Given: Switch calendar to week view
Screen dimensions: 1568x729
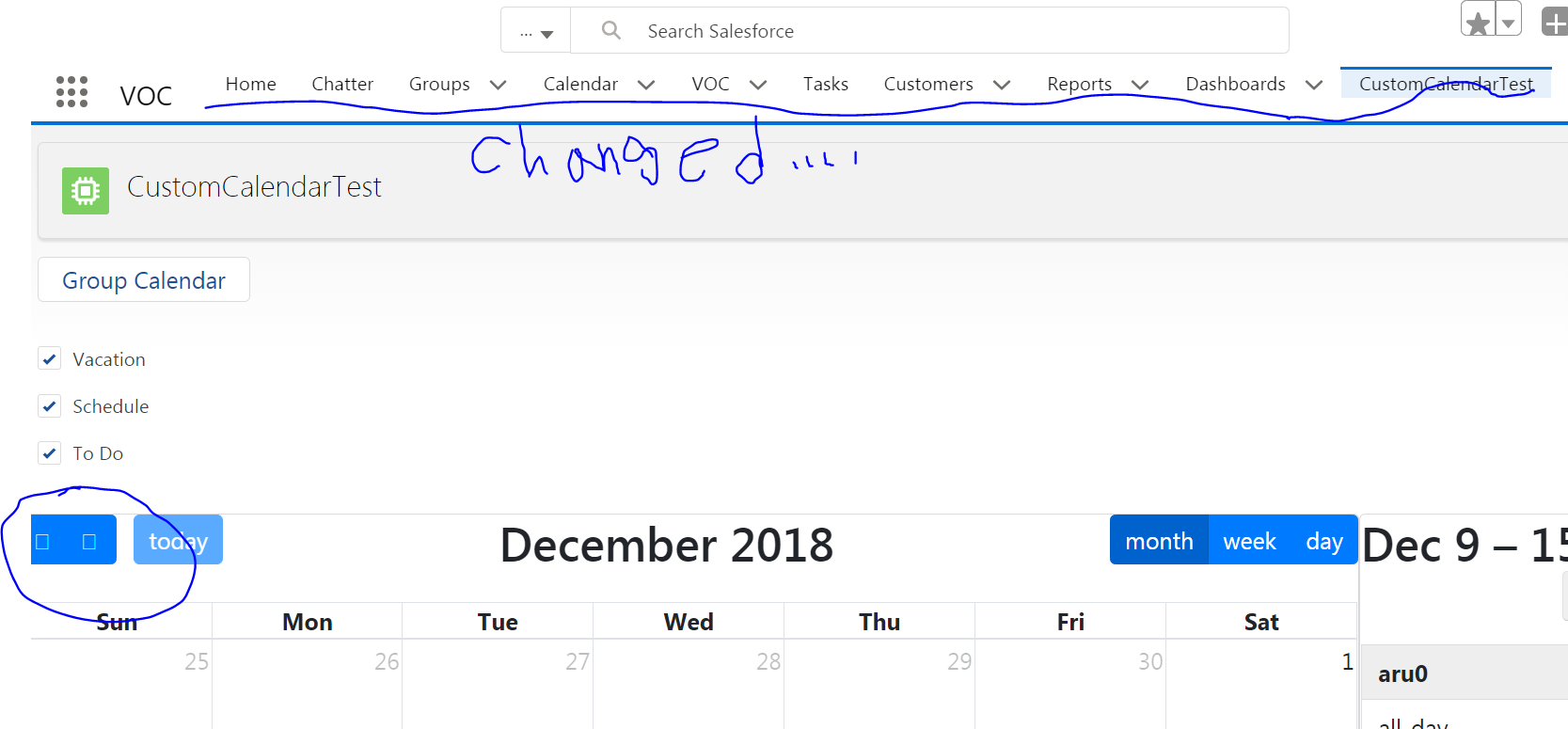Looking at the screenshot, I should point(1249,541).
